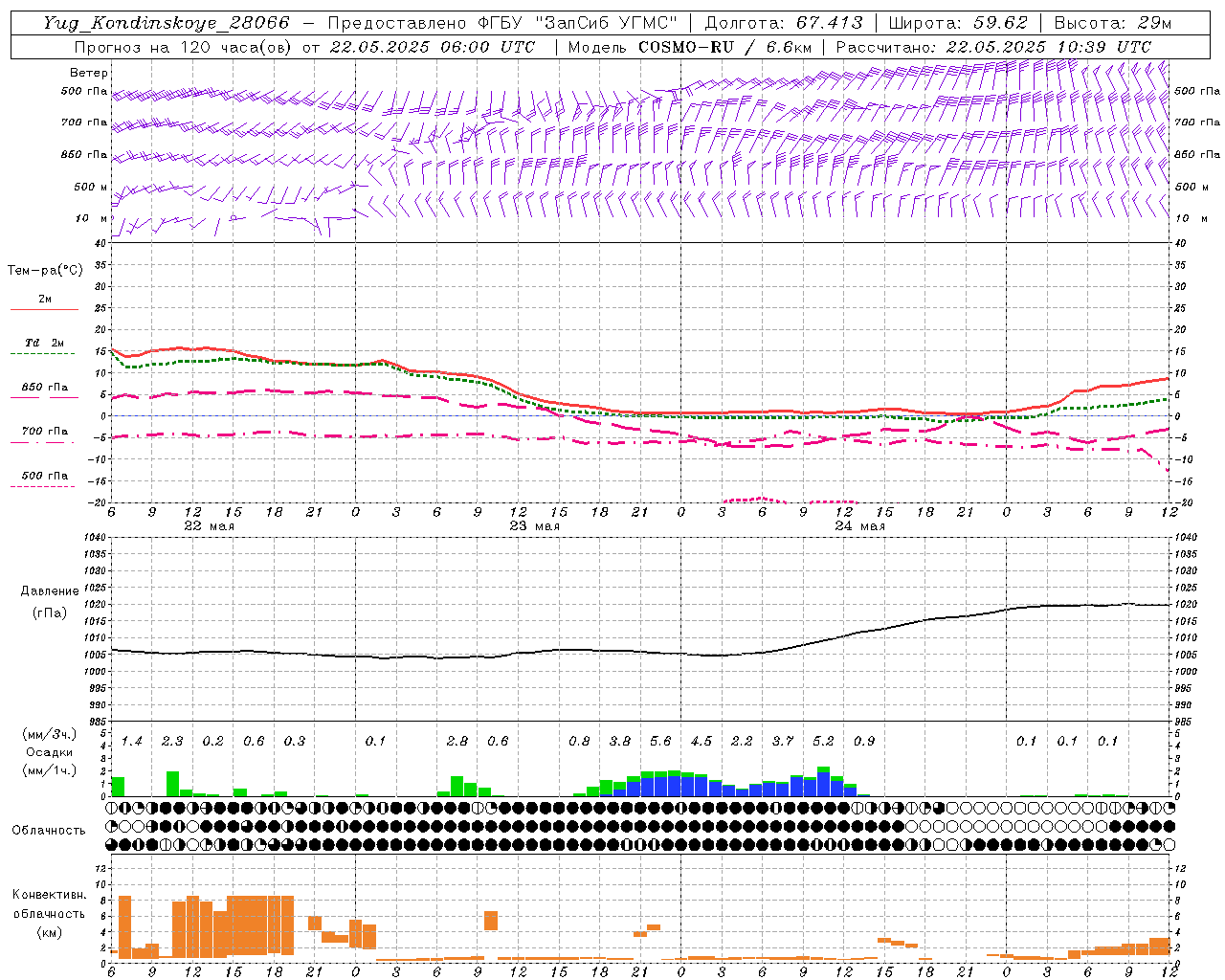The height and width of the screenshot is (980, 1225).
Task: Click 'Прогноз на 120 часа(ов)' forecast header
Action: [x=183, y=47]
